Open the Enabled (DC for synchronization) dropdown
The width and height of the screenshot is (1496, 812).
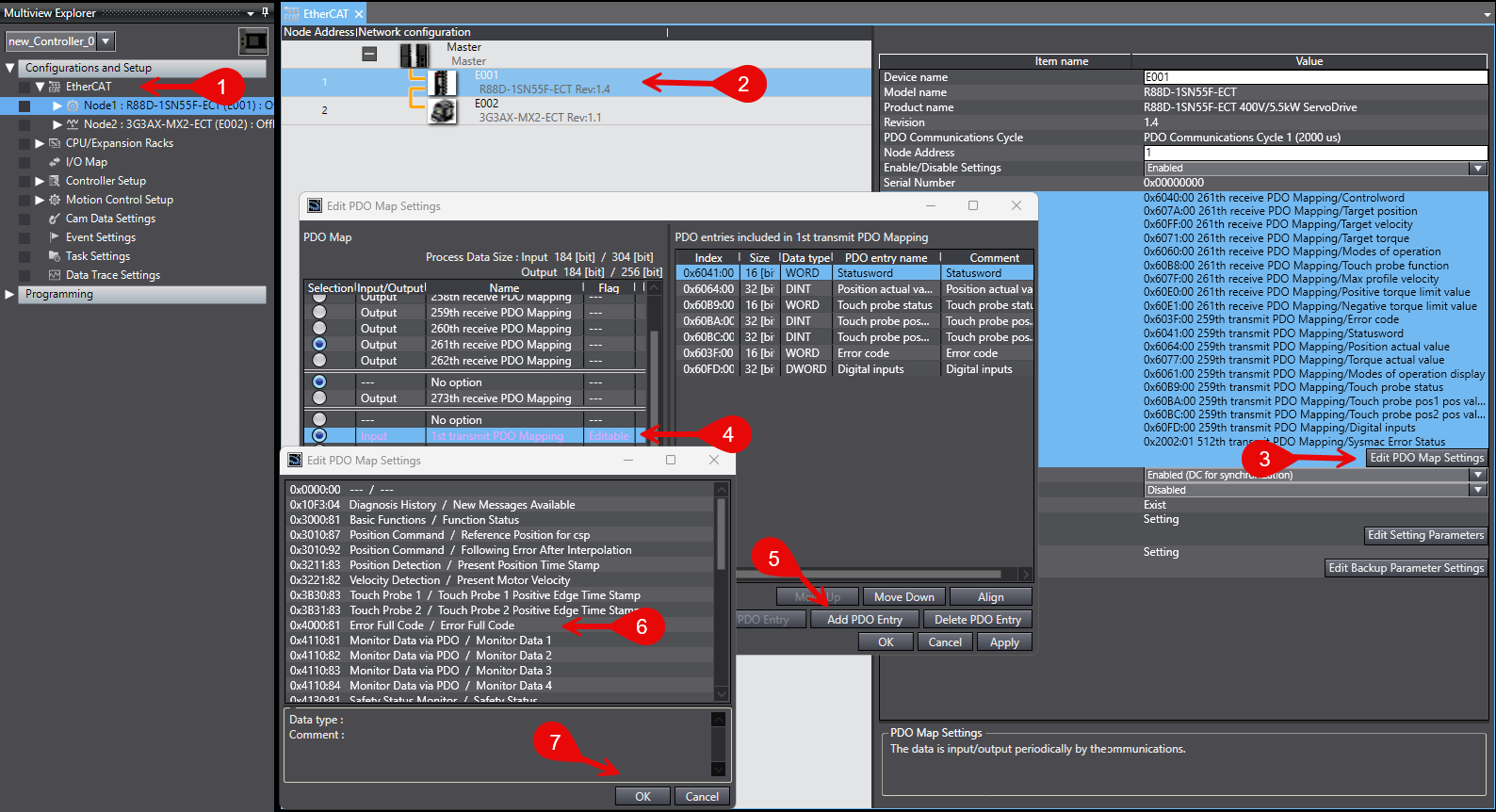[x=1478, y=475]
